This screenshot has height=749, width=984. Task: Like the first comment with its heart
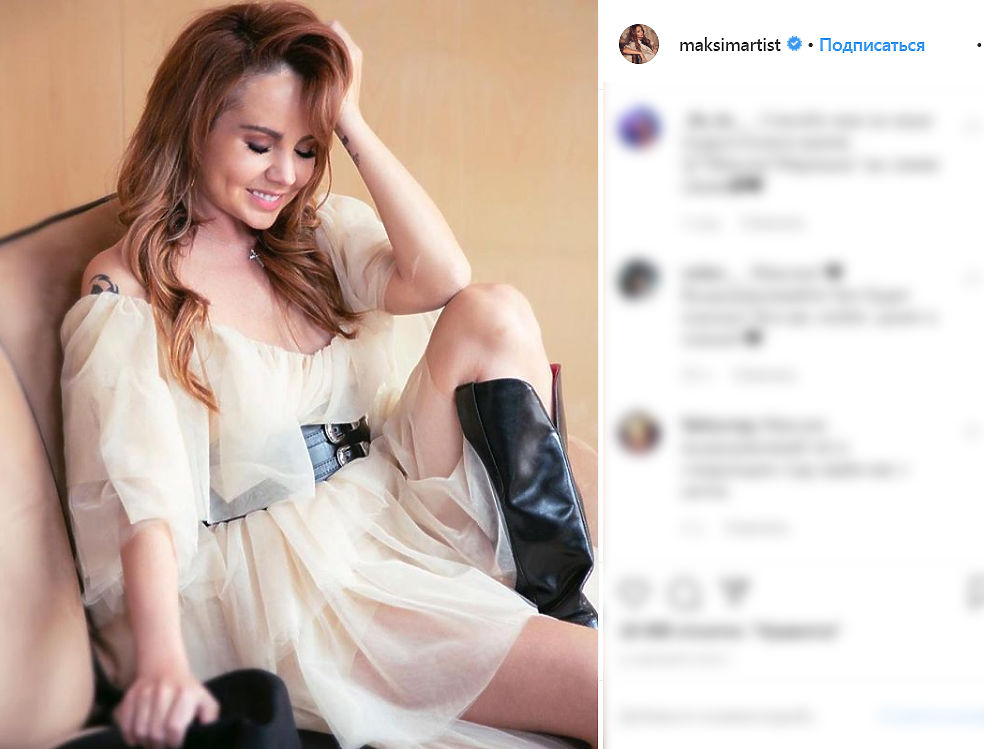click(x=973, y=127)
